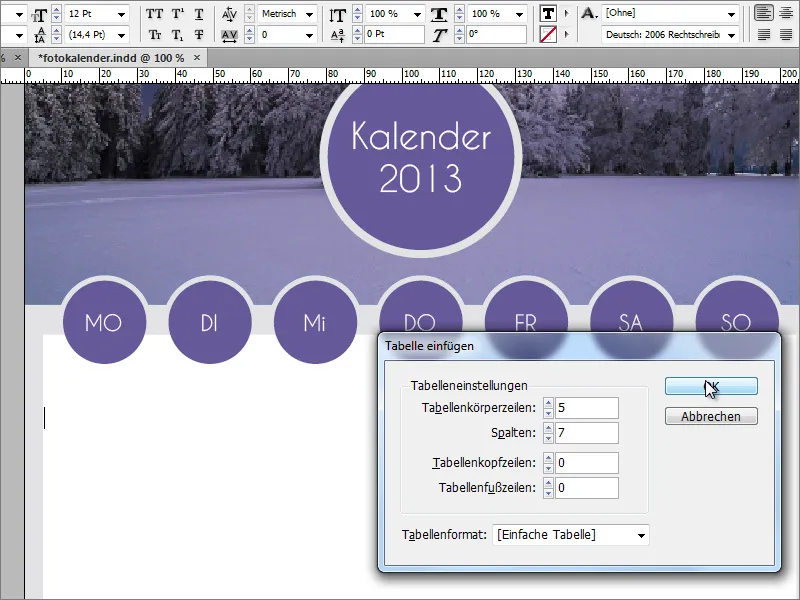
Task: Click the Tabellenfußzeilen input field
Action: point(586,488)
